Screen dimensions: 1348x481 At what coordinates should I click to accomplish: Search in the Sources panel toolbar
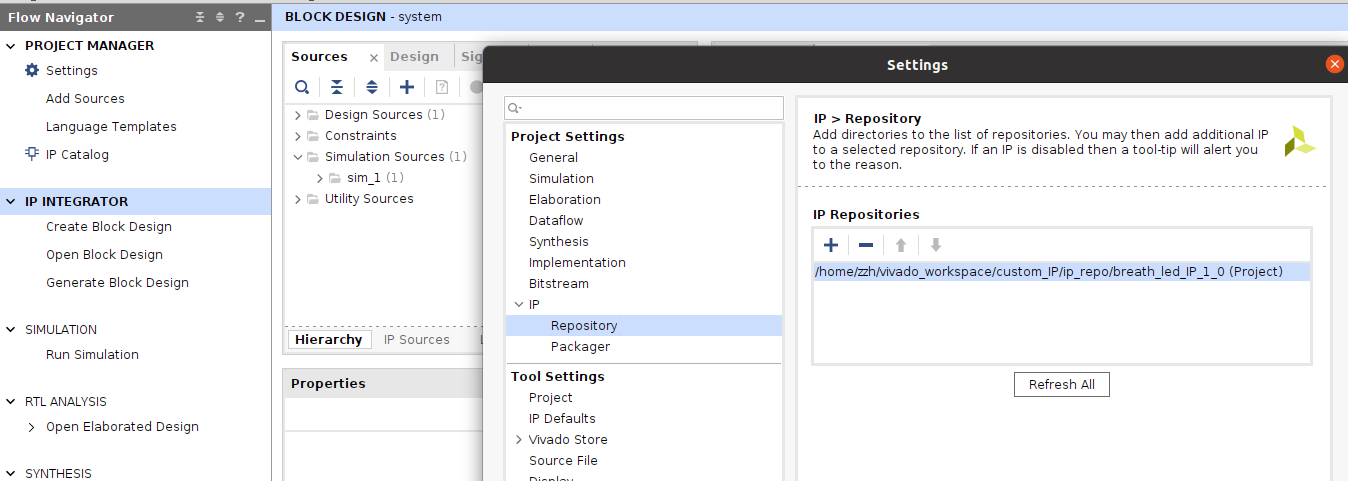[302, 87]
